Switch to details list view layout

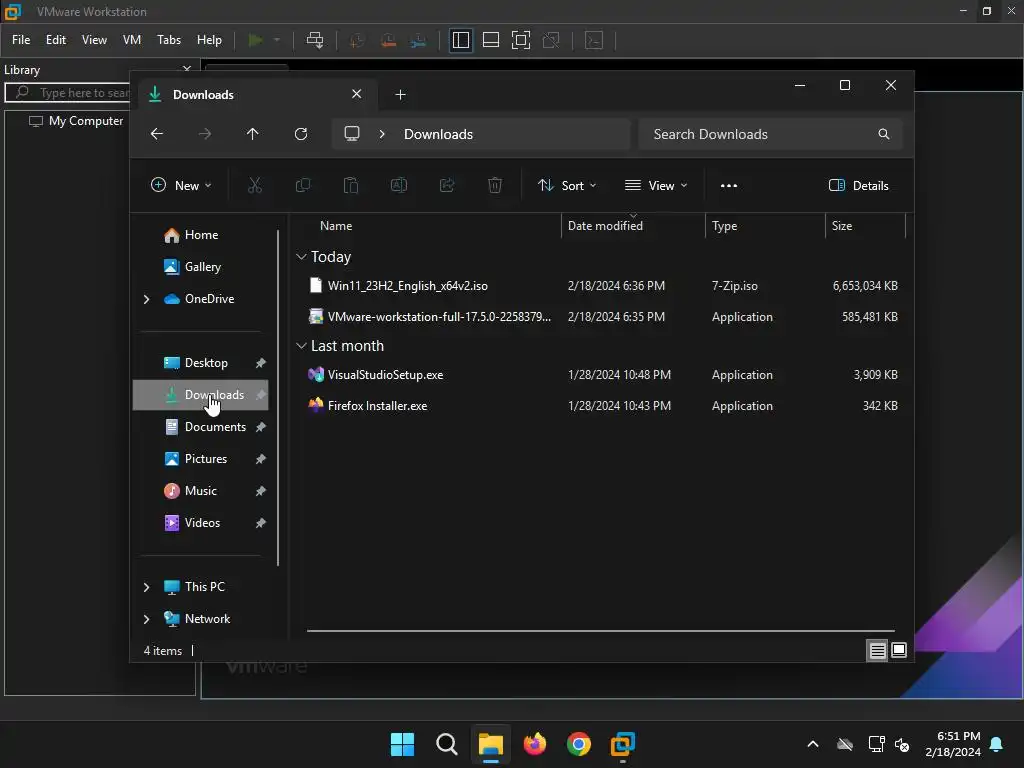click(877, 650)
